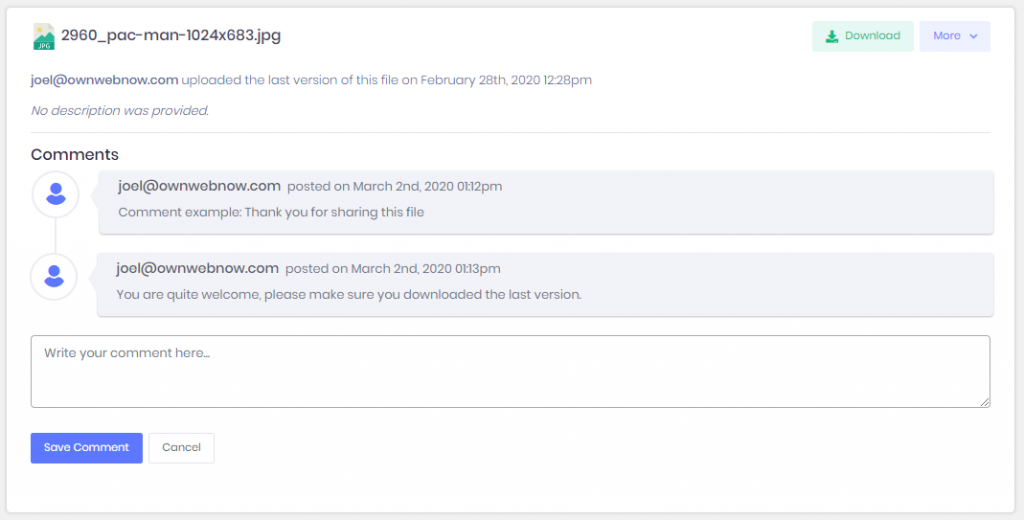The image size is (1024, 520).
Task: Click the chevron on the More button
Action: point(973,37)
